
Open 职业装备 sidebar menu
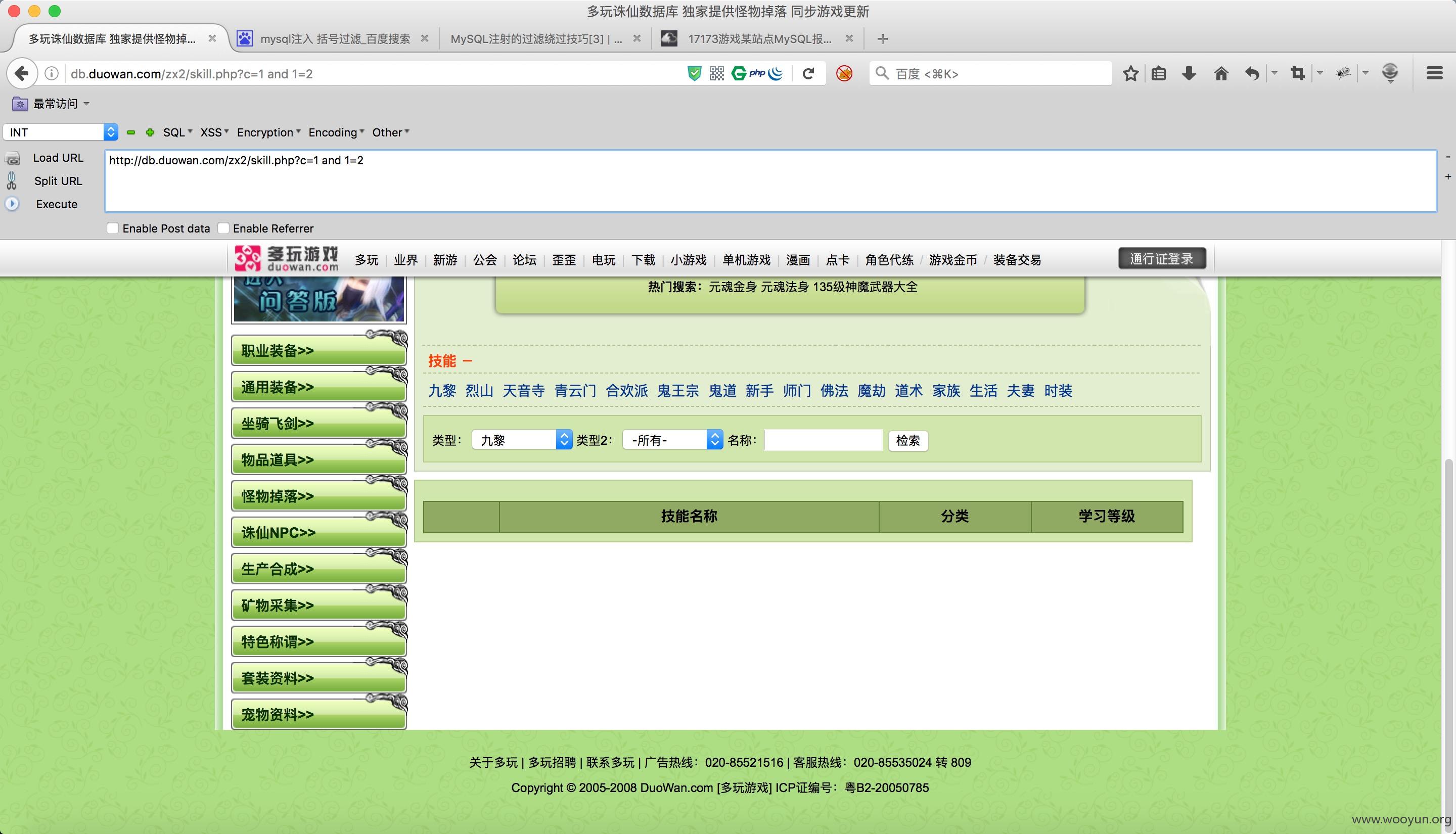click(318, 350)
